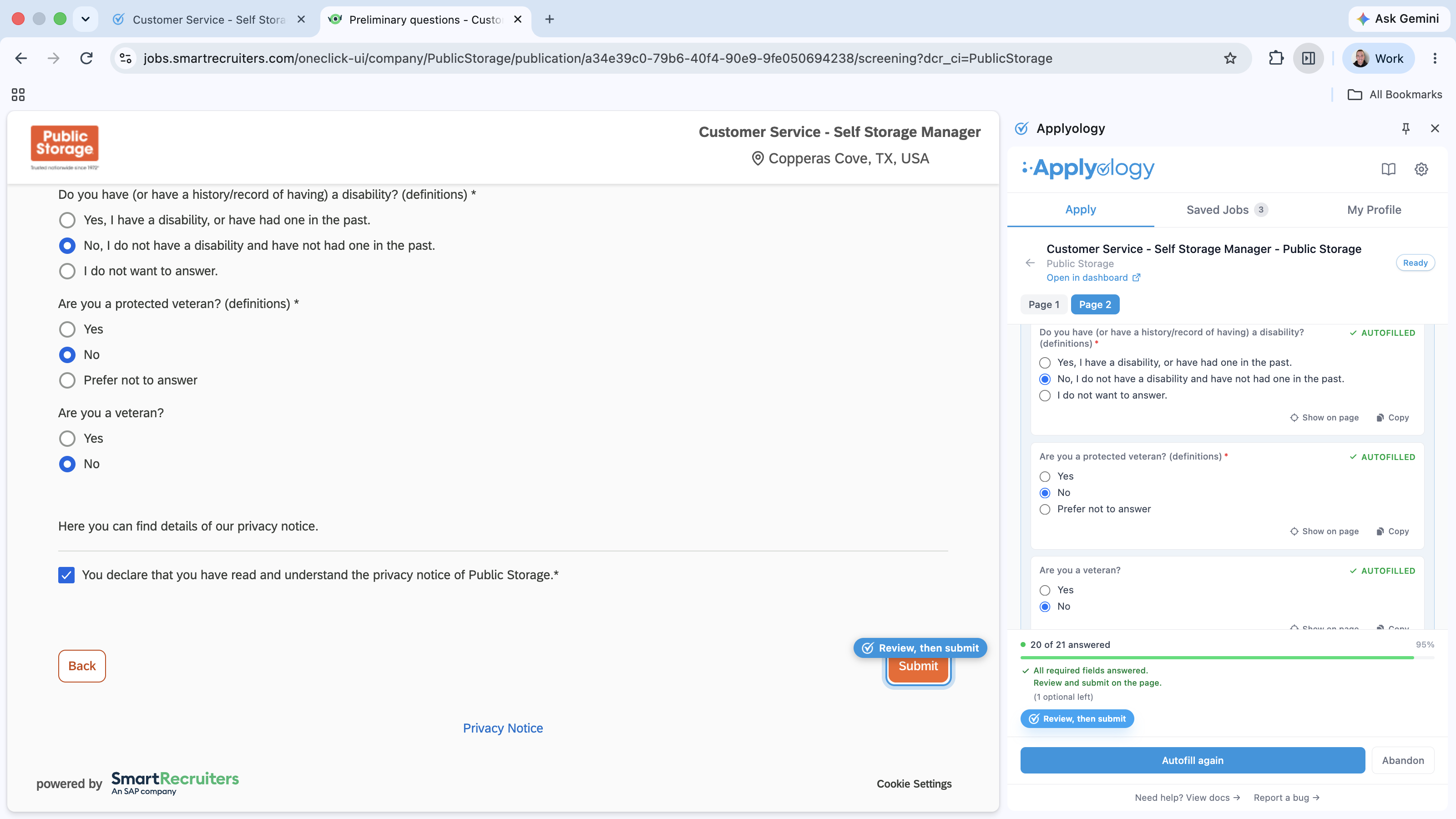The width and height of the screenshot is (1456, 819).
Task: Select Yes for protected veteran on page
Action: tap(67, 329)
